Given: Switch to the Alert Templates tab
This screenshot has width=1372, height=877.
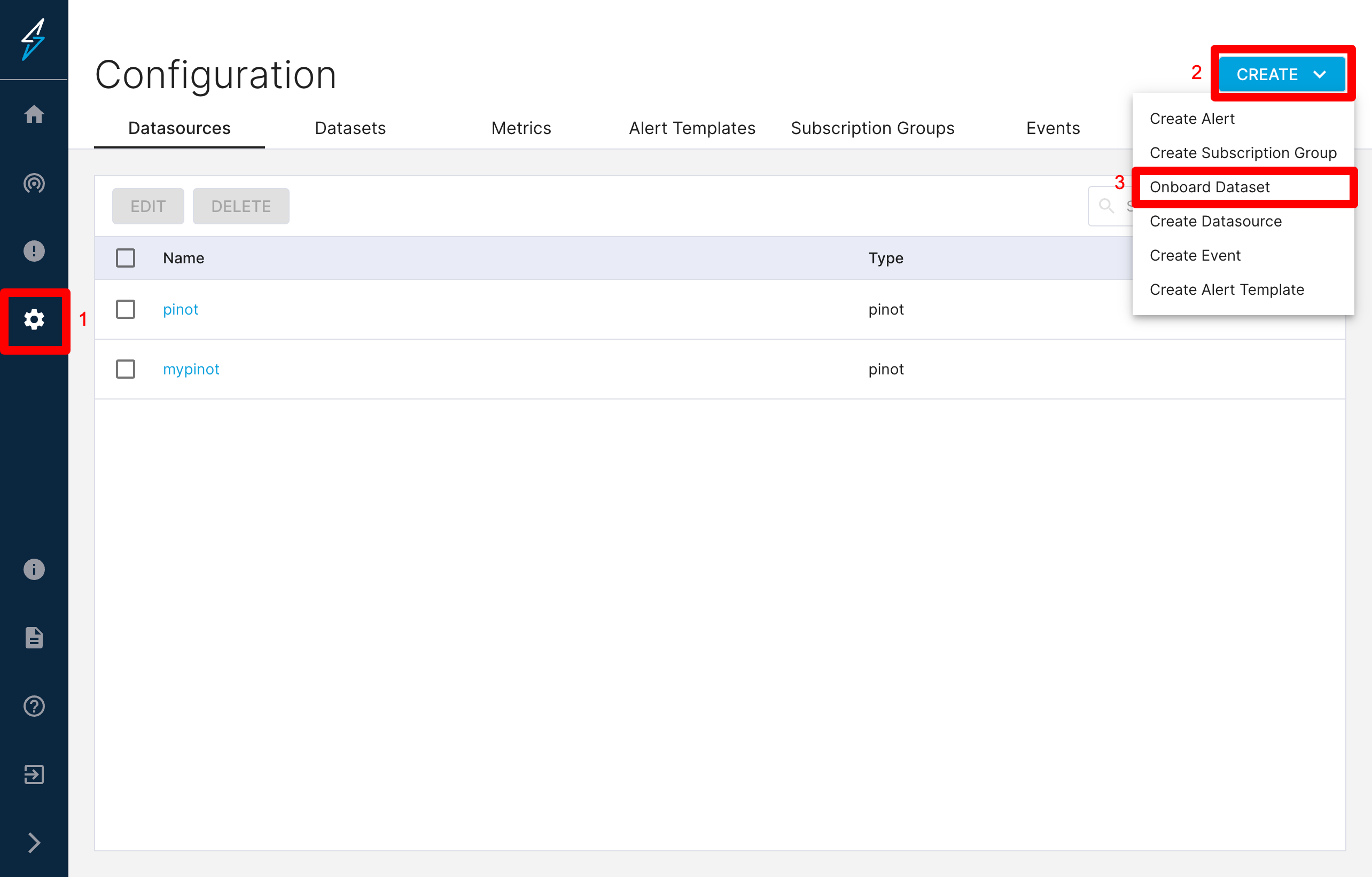Looking at the screenshot, I should click(692, 128).
